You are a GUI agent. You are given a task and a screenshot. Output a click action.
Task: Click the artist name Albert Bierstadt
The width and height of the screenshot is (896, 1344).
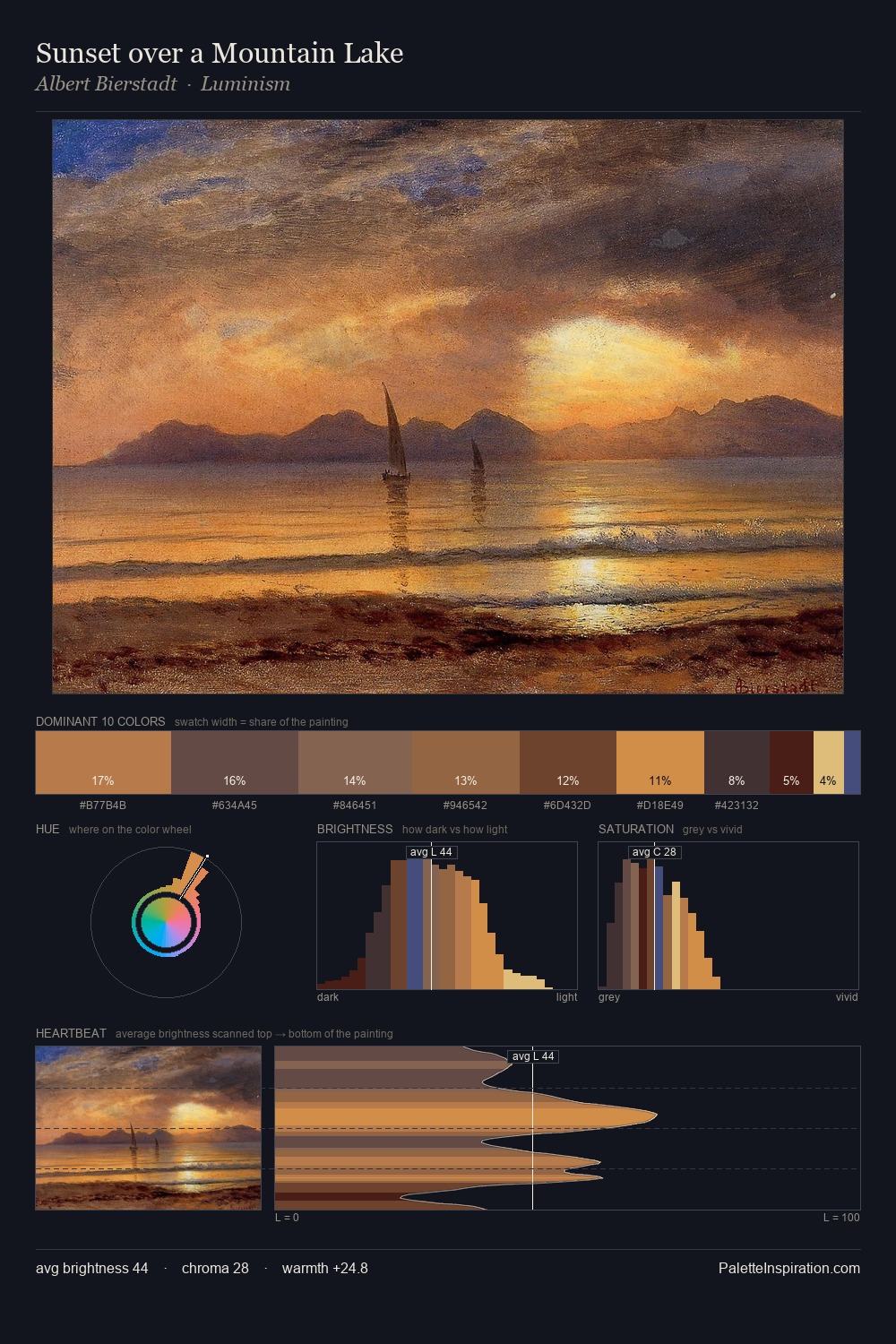(x=107, y=84)
